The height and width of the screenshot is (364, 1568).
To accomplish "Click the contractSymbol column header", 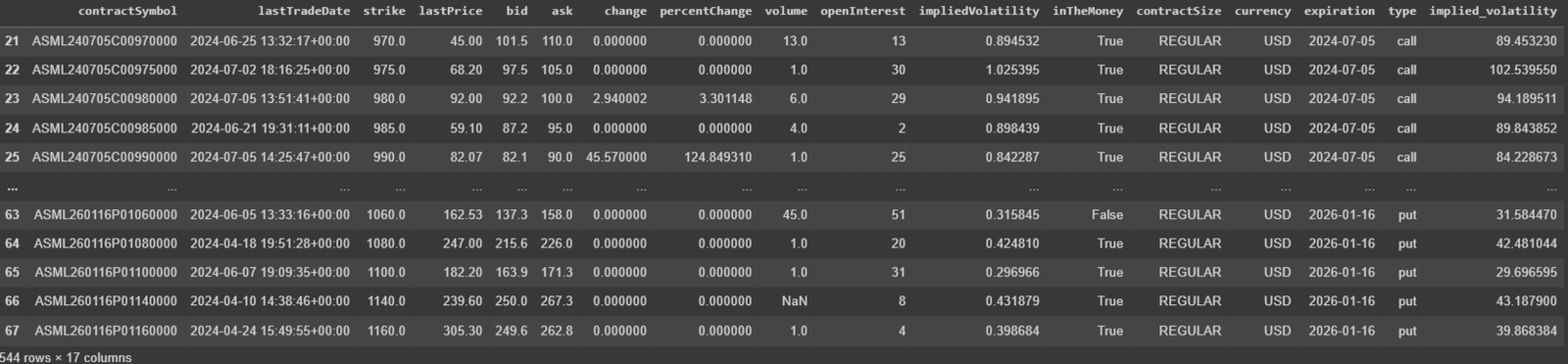I will click(127, 11).
